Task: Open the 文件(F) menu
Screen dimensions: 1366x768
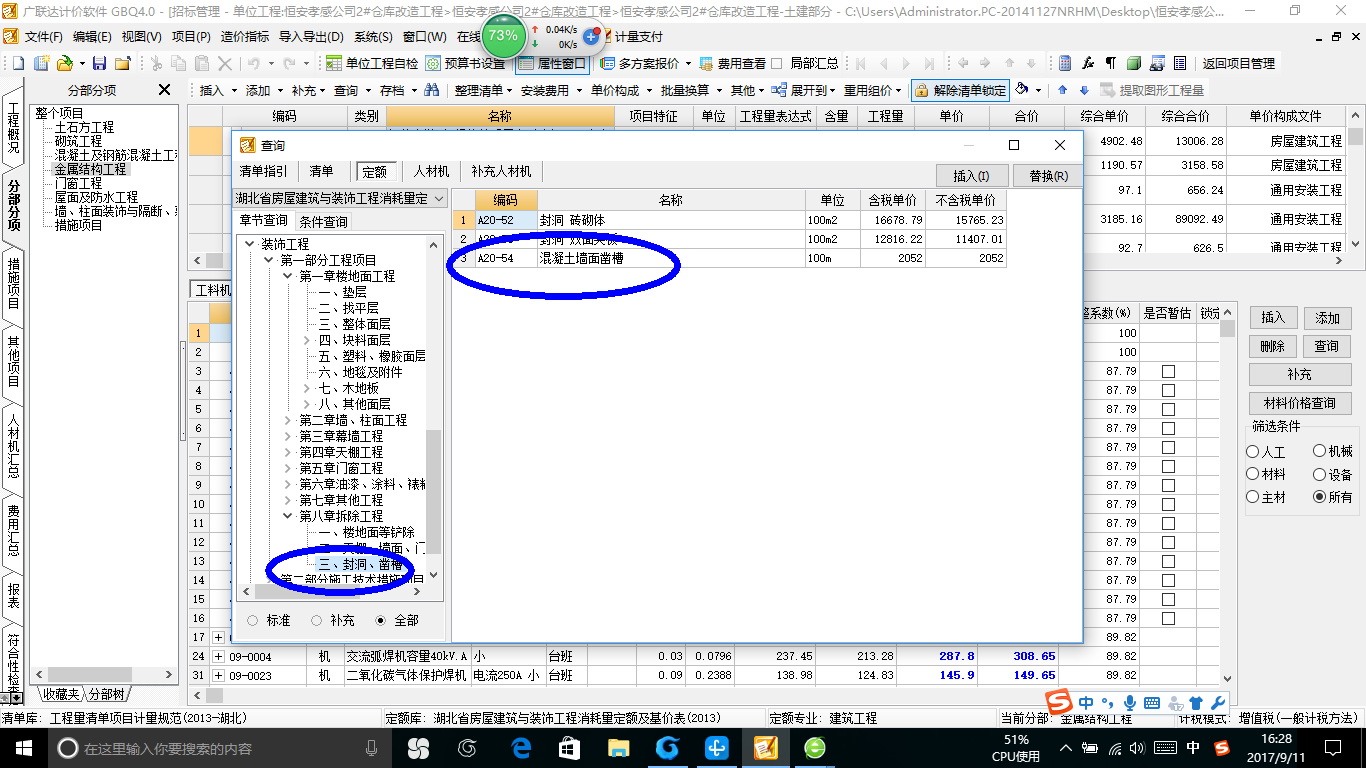Action: (44, 37)
